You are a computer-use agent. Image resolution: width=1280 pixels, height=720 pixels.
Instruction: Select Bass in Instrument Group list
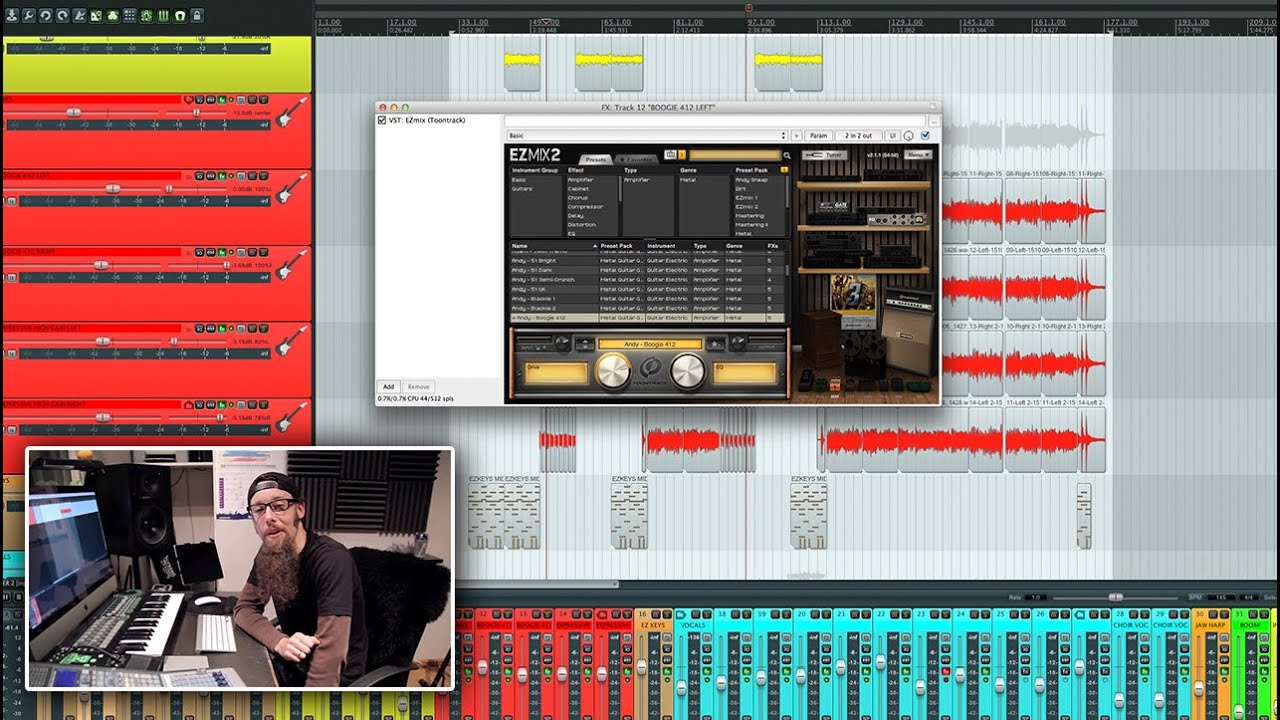tap(519, 180)
